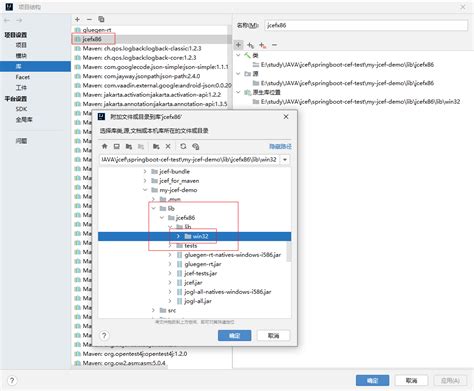Click the jcef.jar file icon

179,283
